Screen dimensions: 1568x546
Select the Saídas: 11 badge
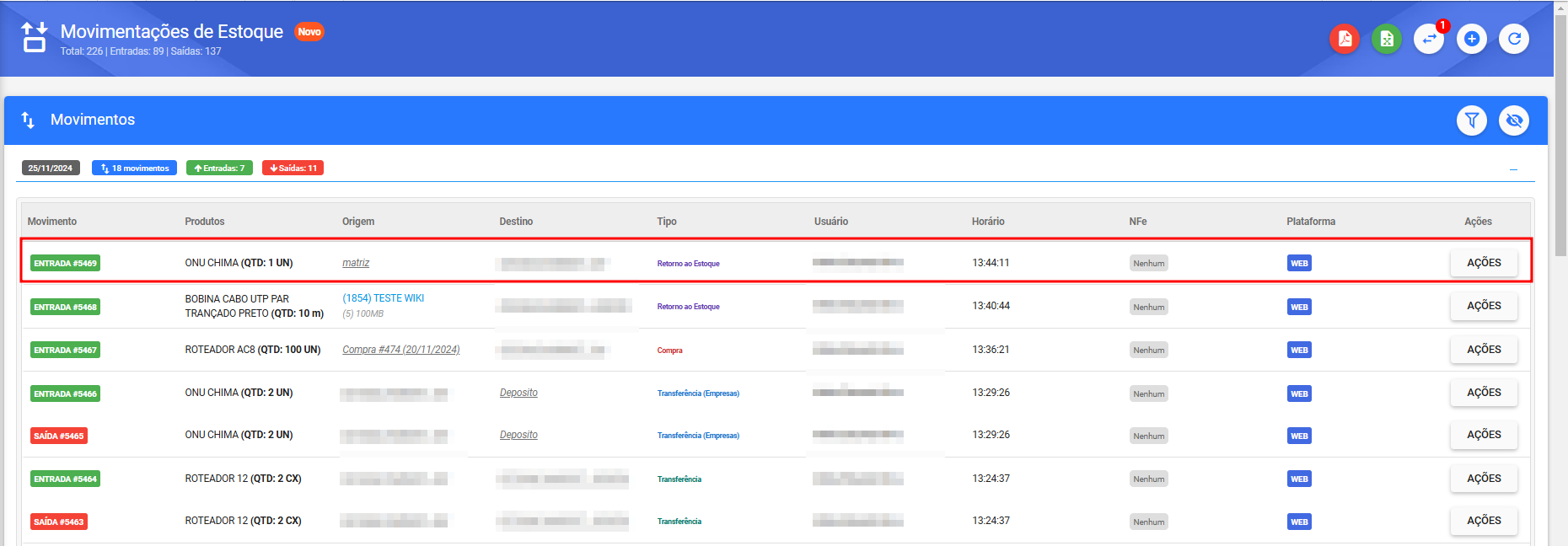click(x=293, y=169)
